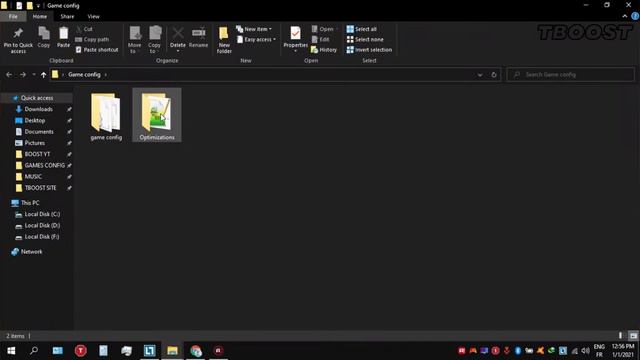Collapse the ribbon with the chevron

(625, 16)
